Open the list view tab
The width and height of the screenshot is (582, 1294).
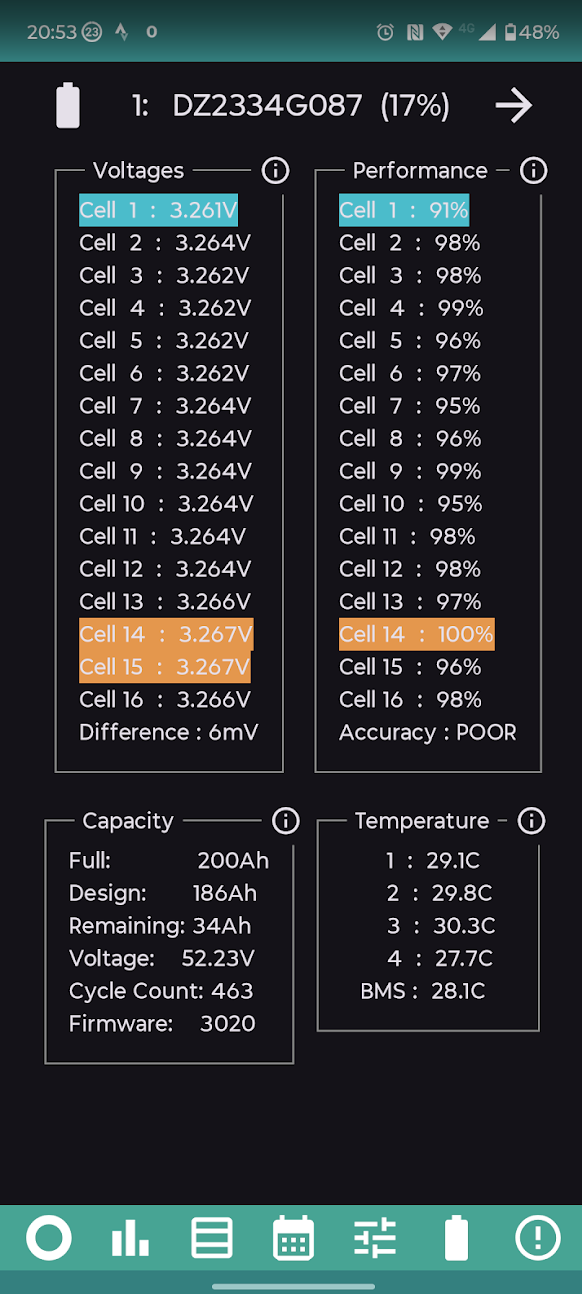coord(212,1239)
